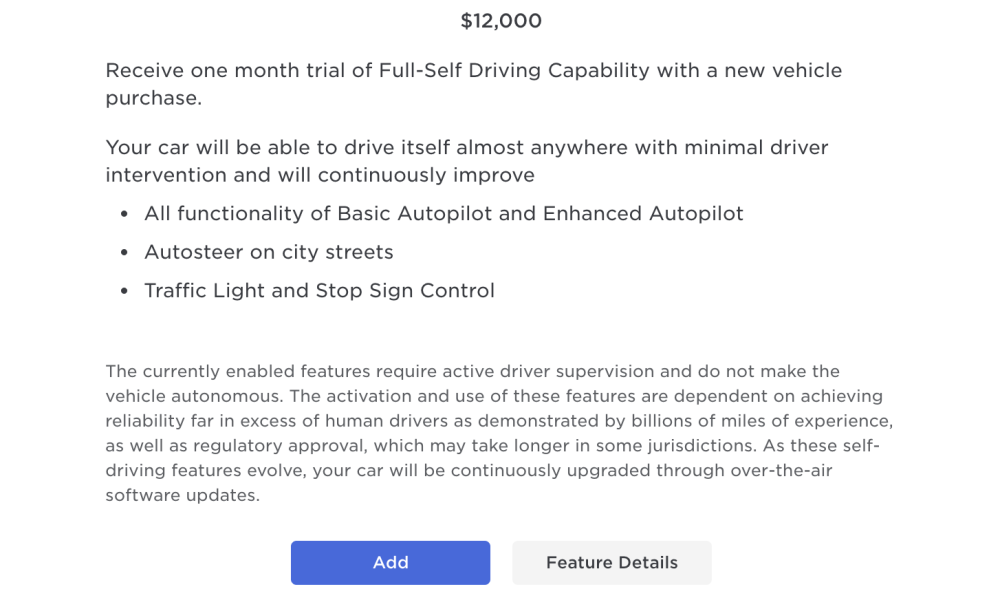This screenshot has width=1000, height=600.
Task: Click the bullet dot beside Traffic Light item
Action: pos(124,291)
